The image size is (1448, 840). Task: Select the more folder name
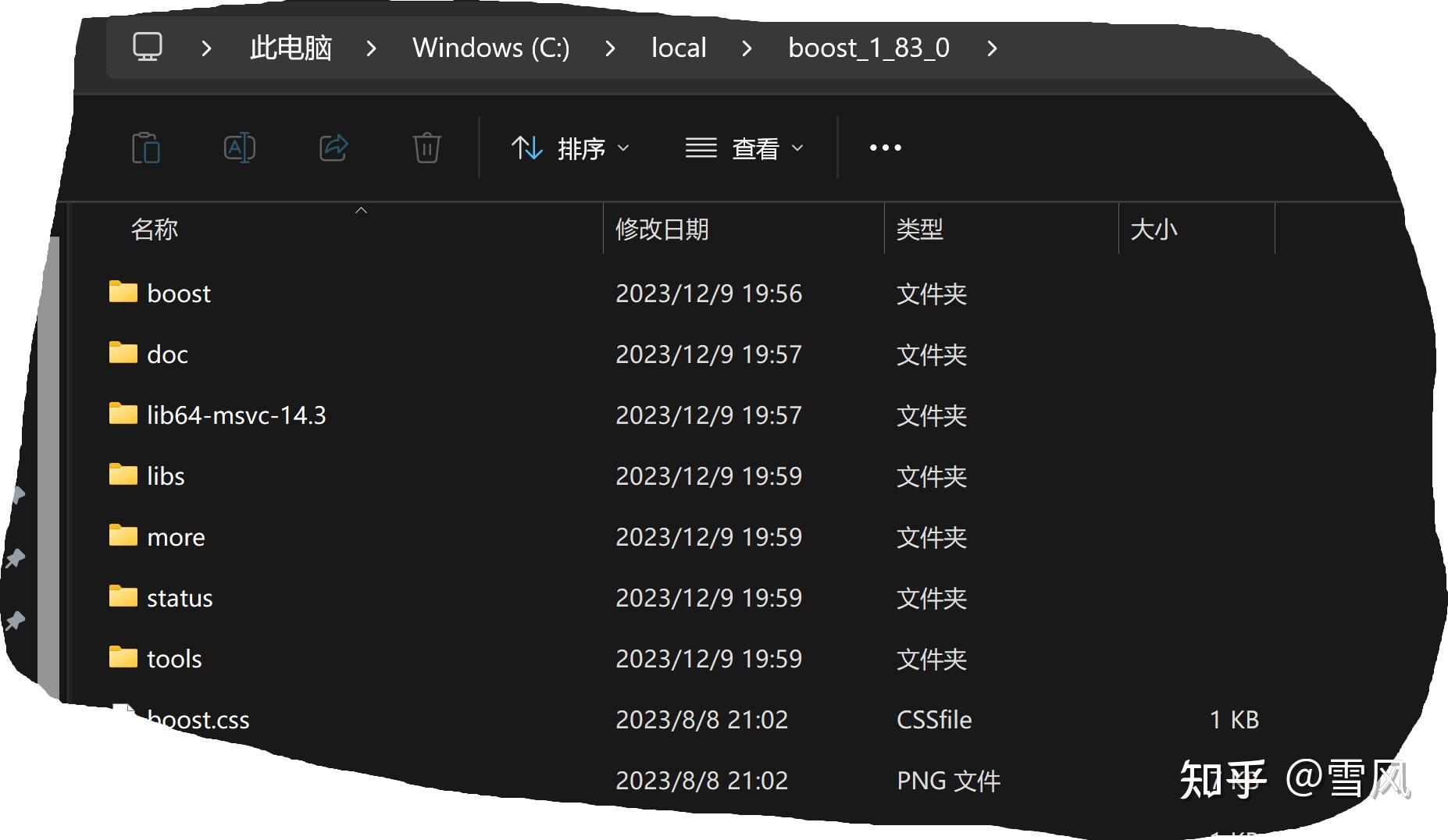click(176, 537)
